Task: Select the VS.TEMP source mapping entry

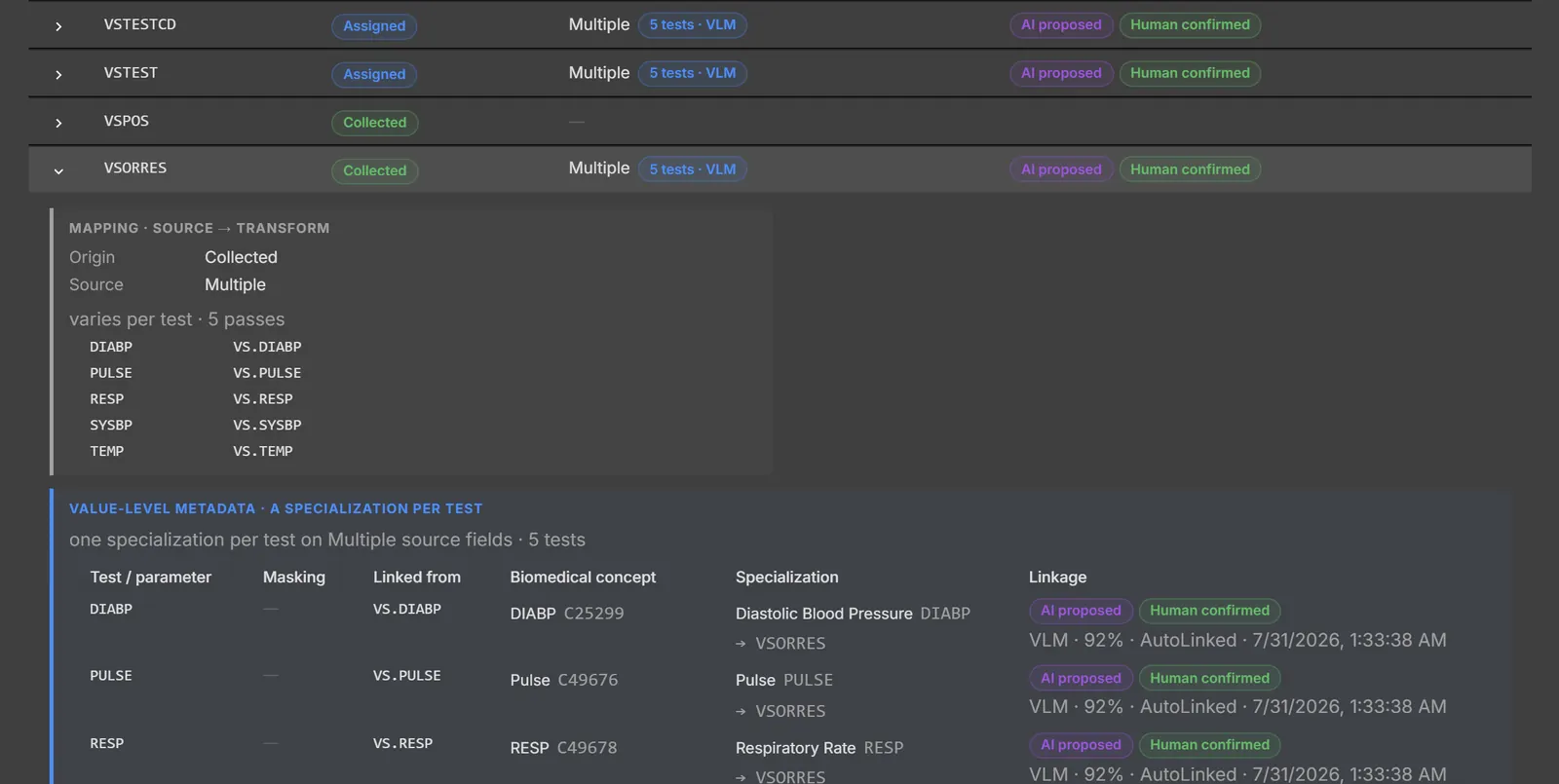Action: coord(263,452)
